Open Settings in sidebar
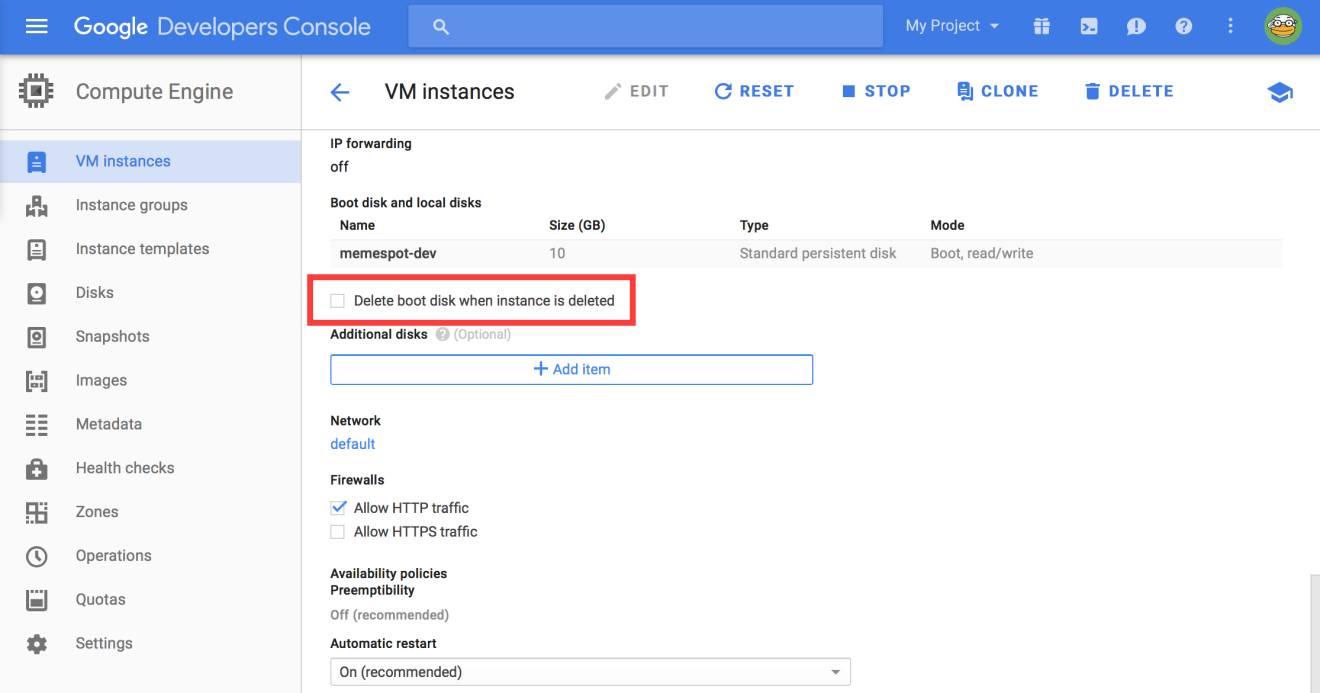Screen dimensions: 1320x693 (104, 644)
